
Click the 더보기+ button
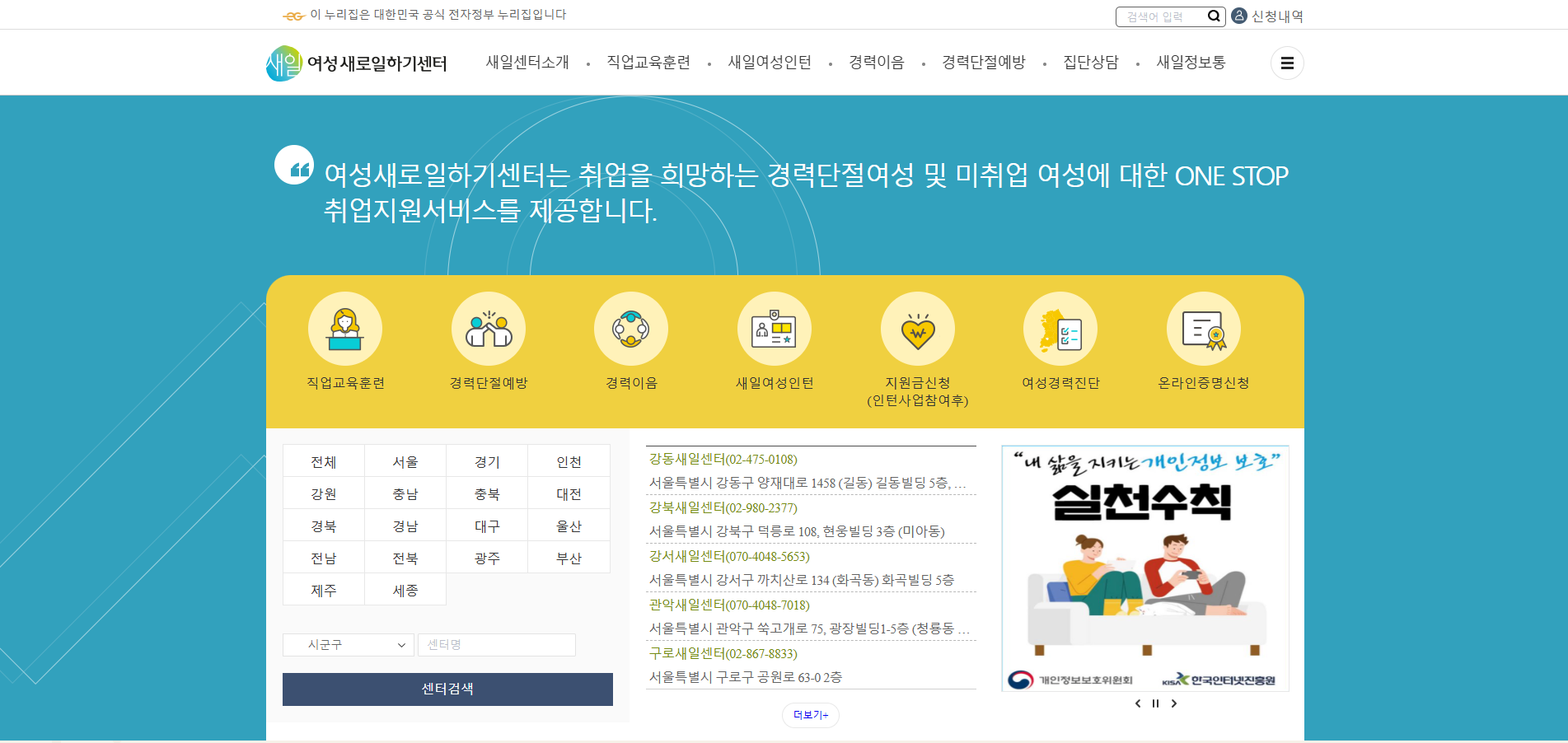[x=810, y=715]
